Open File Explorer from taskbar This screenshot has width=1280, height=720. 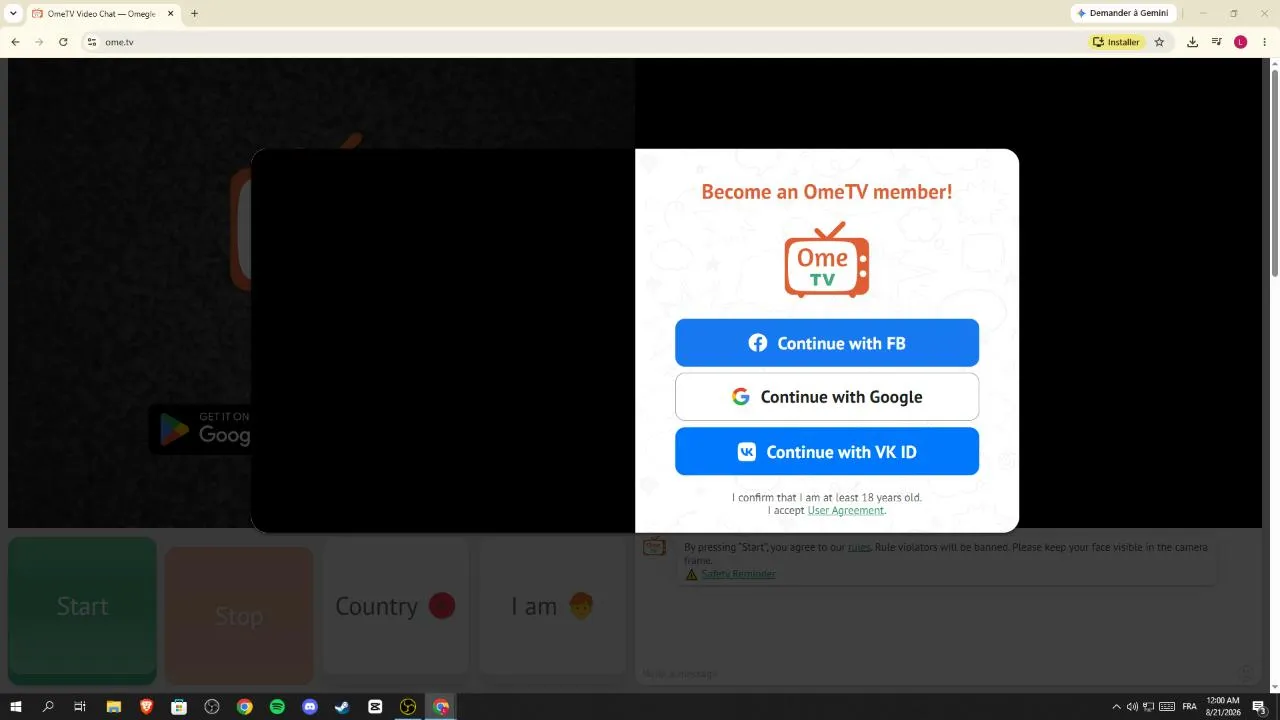[x=114, y=706]
